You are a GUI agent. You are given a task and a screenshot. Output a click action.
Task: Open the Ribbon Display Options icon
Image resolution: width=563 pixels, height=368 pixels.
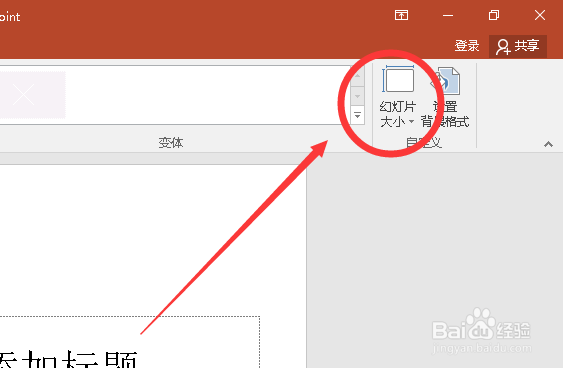401,15
